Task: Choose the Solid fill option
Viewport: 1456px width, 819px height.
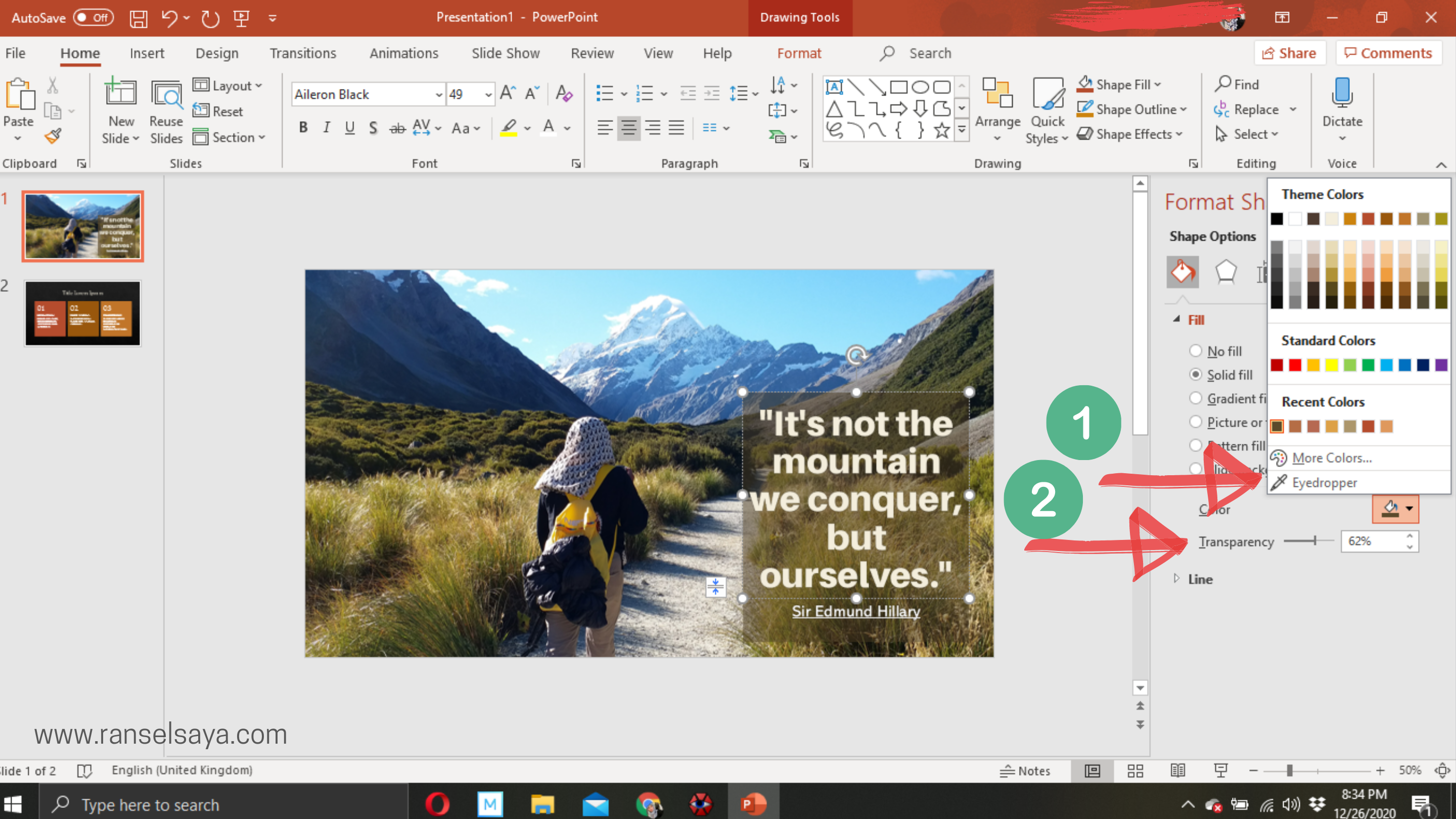Action: [1196, 375]
